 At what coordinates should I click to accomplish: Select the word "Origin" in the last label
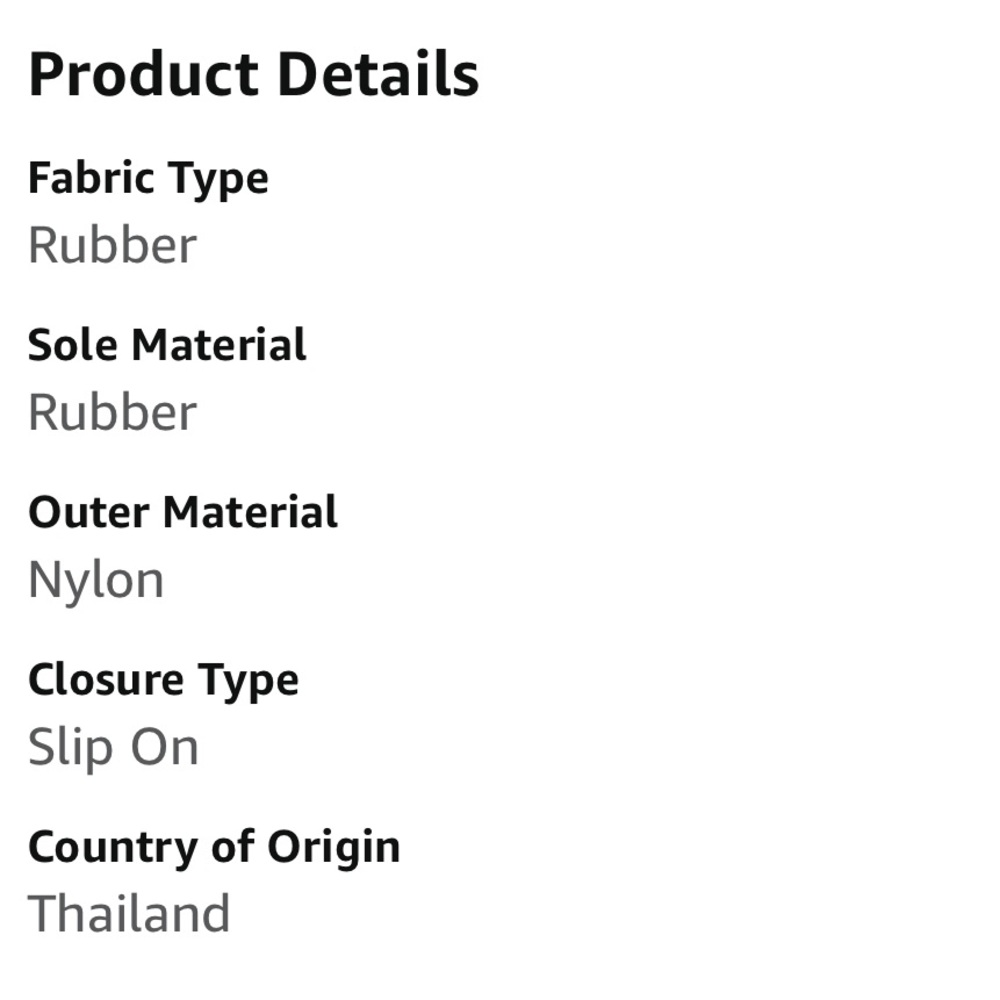334,849
